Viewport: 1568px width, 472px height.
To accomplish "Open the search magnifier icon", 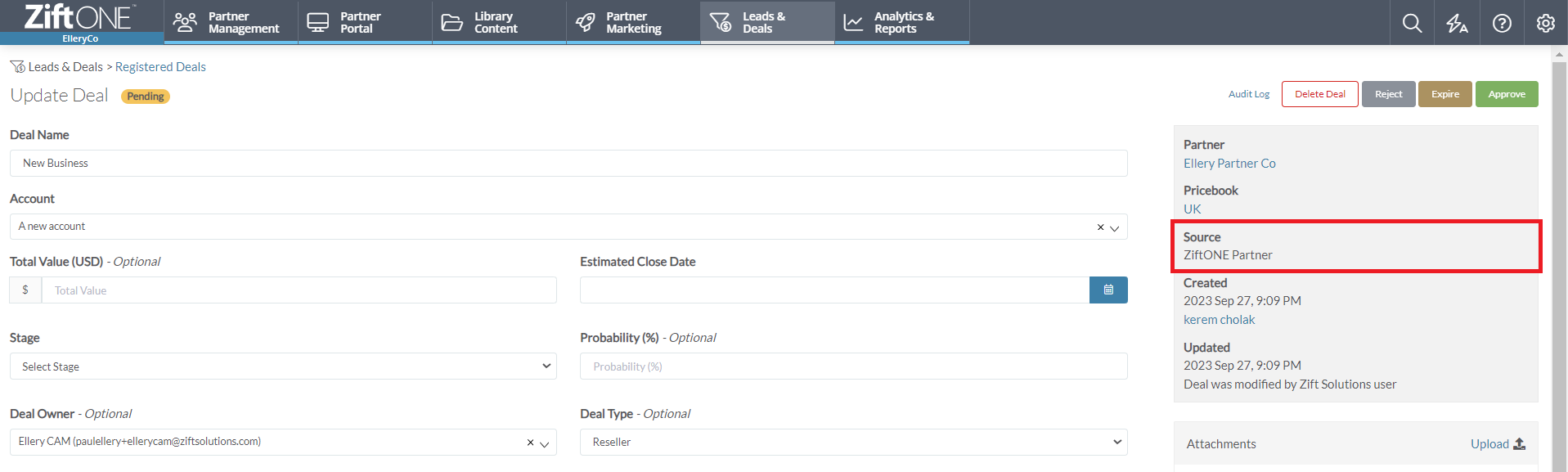I will coord(1412,23).
